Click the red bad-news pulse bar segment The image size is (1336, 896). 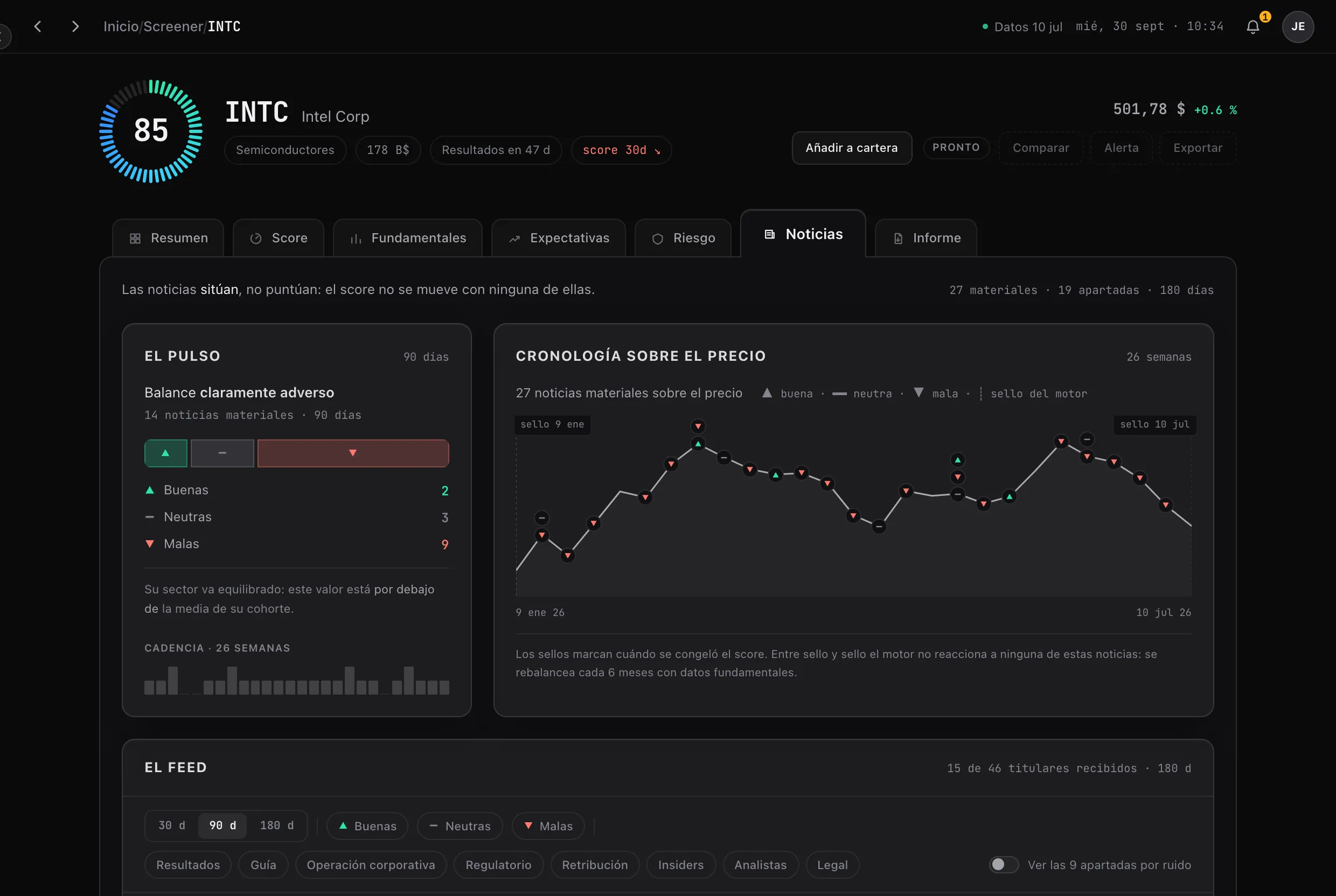pos(353,453)
